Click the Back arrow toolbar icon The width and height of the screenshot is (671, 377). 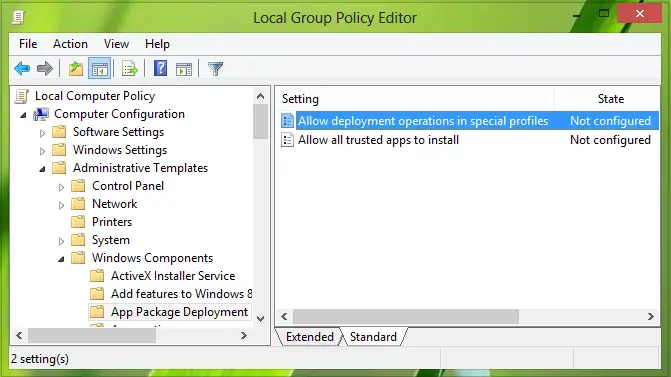click(x=22, y=68)
